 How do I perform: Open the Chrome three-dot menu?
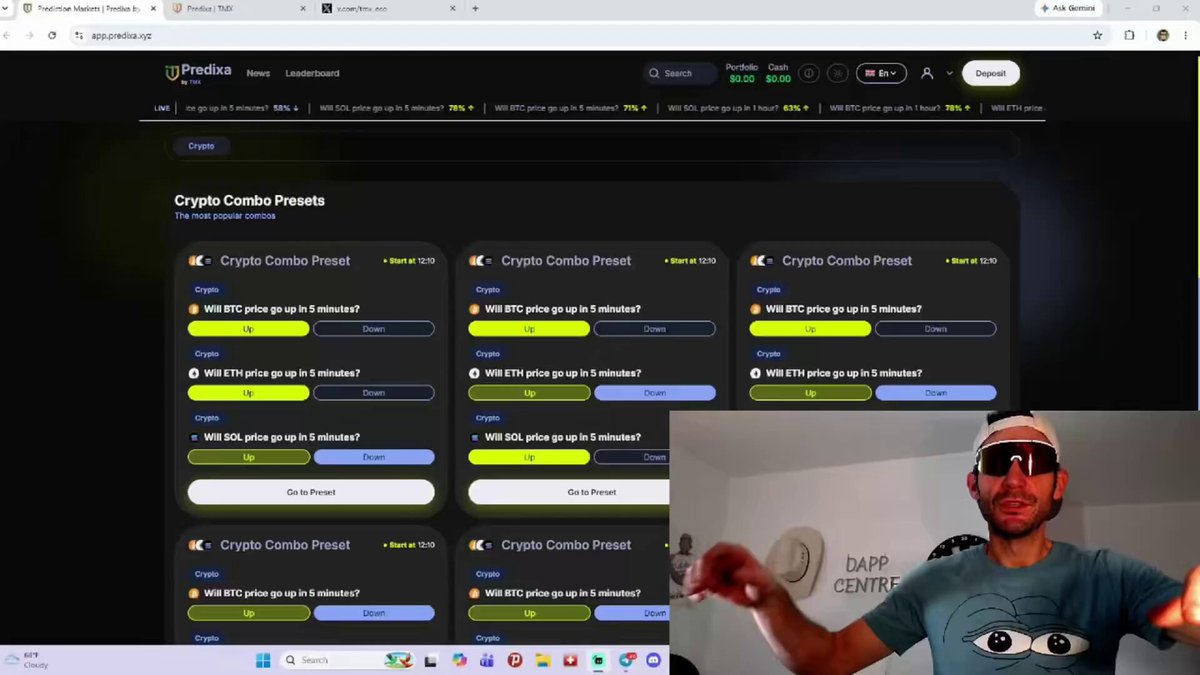pyautogui.click(x=1185, y=35)
